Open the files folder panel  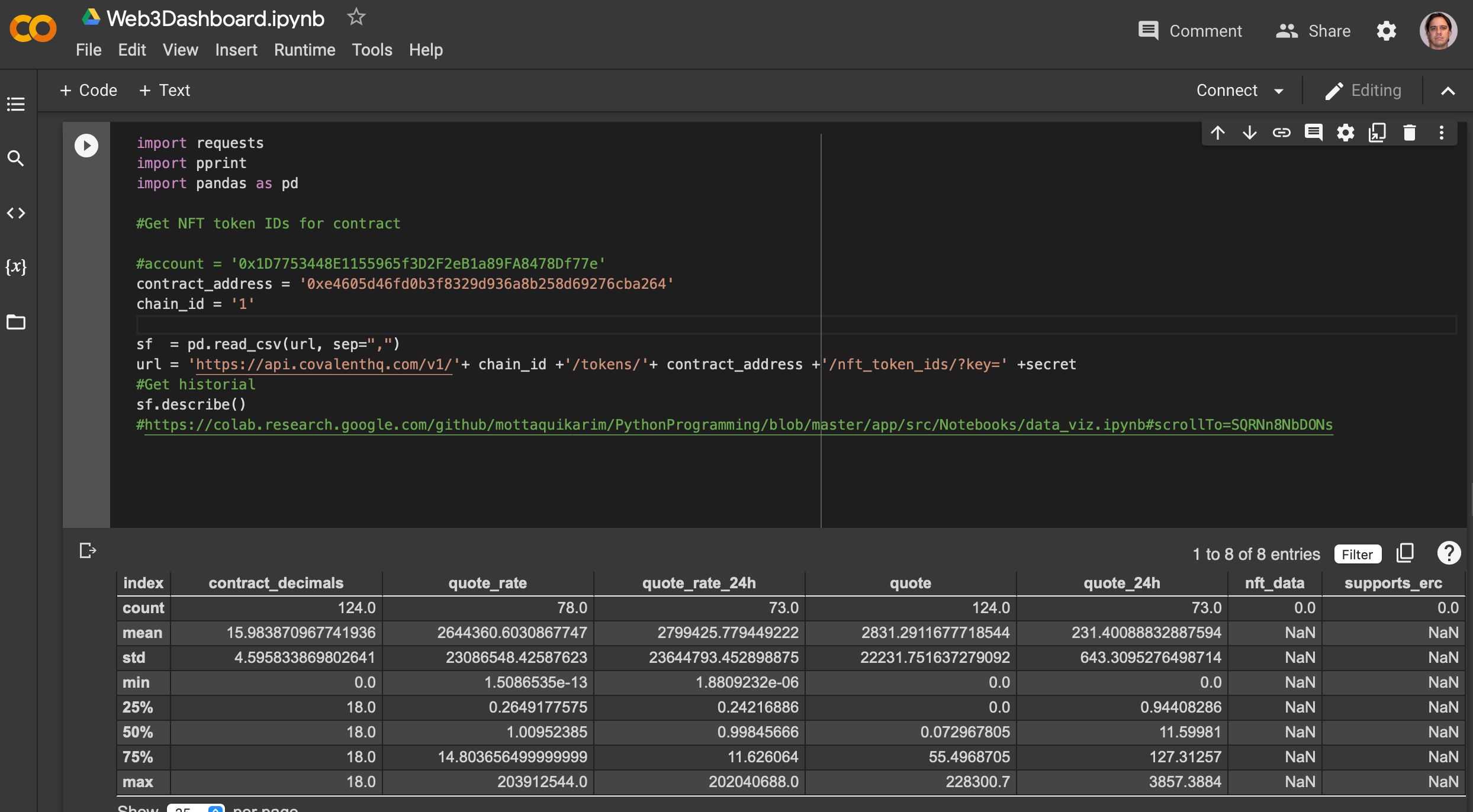pos(16,322)
